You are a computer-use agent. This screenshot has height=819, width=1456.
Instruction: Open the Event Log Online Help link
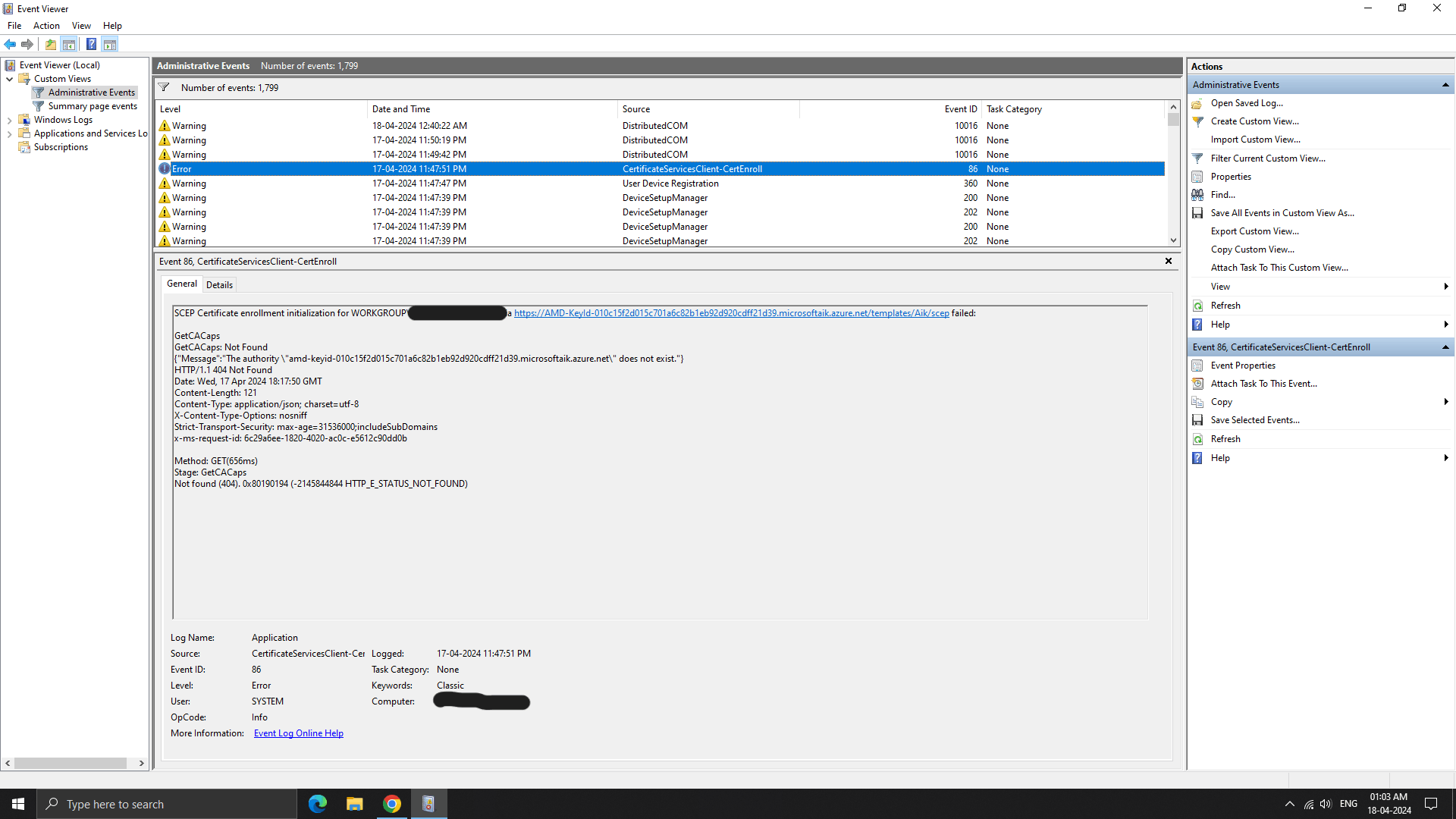point(298,733)
